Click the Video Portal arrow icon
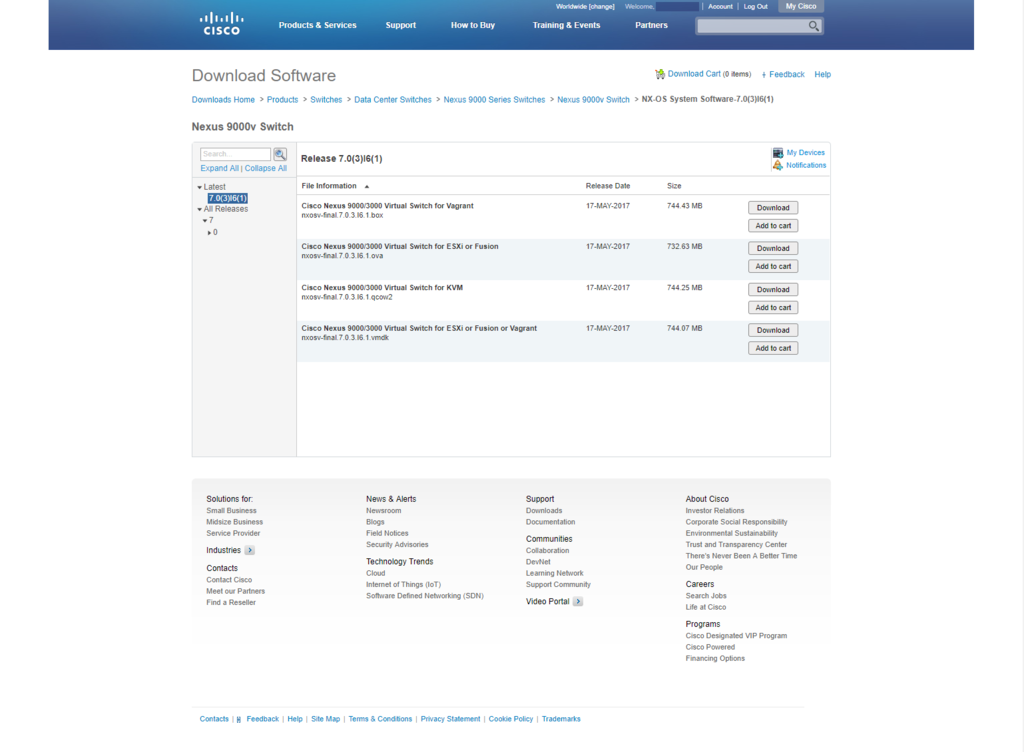Image resolution: width=1024 pixels, height=752 pixels. [x=578, y=601]
